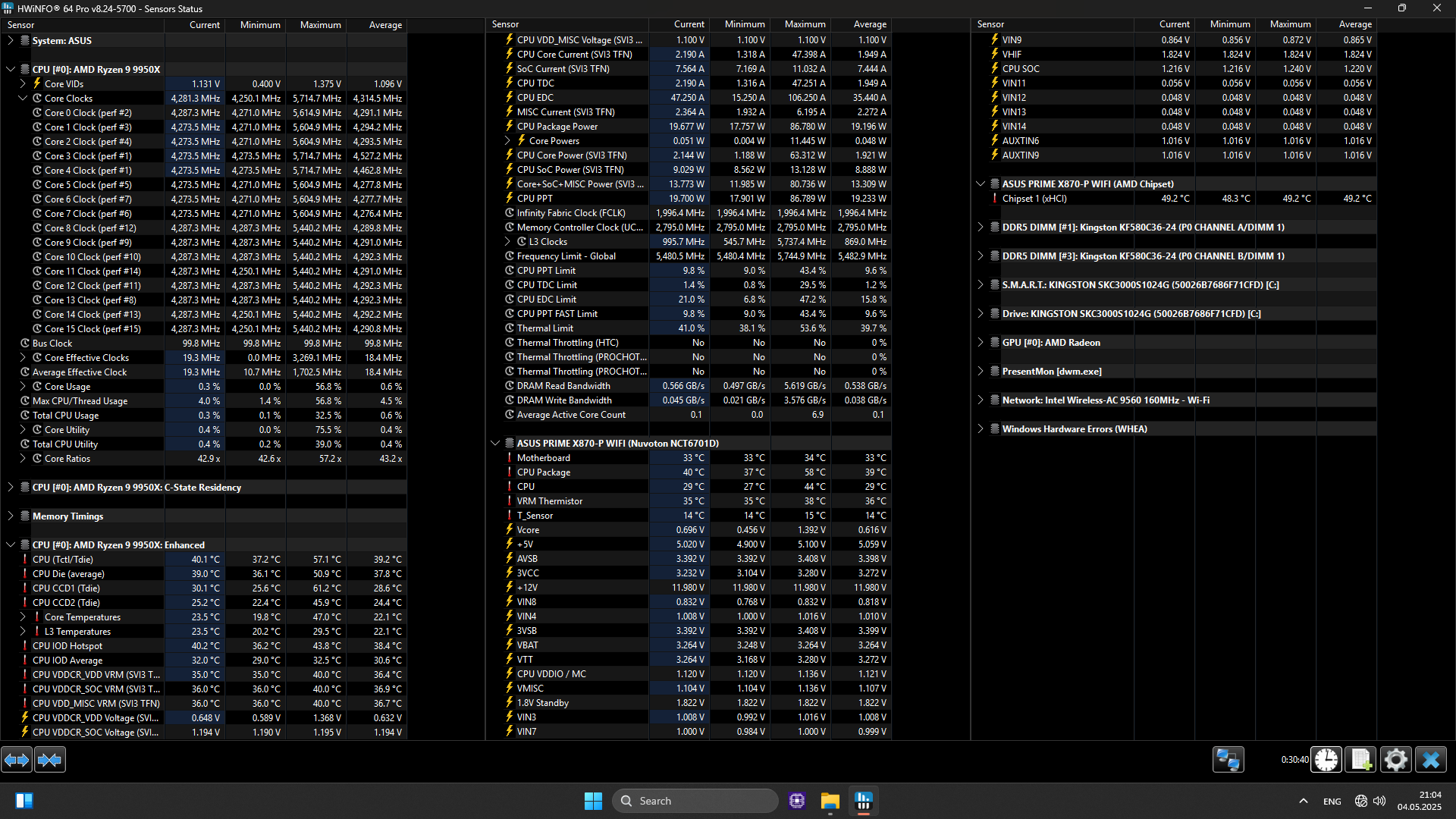
Task: Open the remote network monitoring icon
Action: 1228,759
